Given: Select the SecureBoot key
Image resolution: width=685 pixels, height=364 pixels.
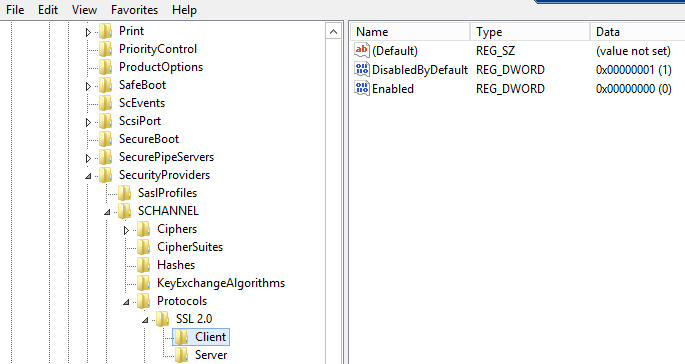Looking at the screenshot, I should (x=149, y=139).
